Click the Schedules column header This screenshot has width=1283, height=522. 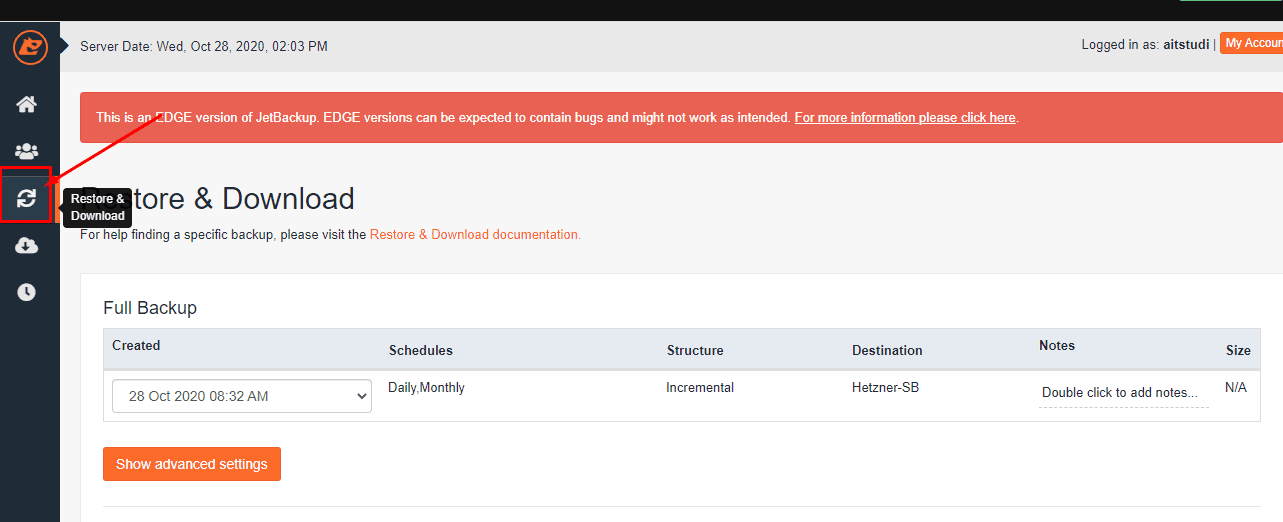click(x=421, y=351)
